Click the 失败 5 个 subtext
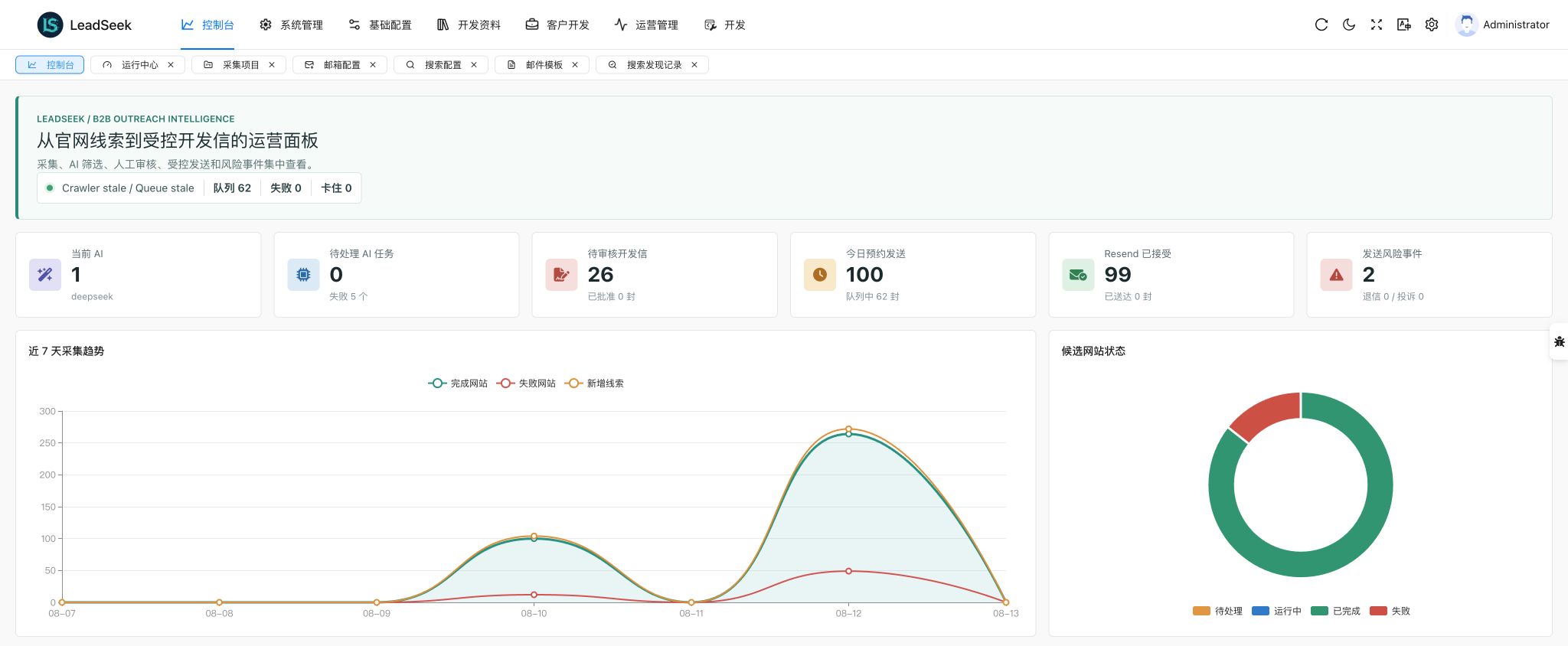The height and width of the screenshot is (646, 1568). pyautogui.click(x=348, y=297)
